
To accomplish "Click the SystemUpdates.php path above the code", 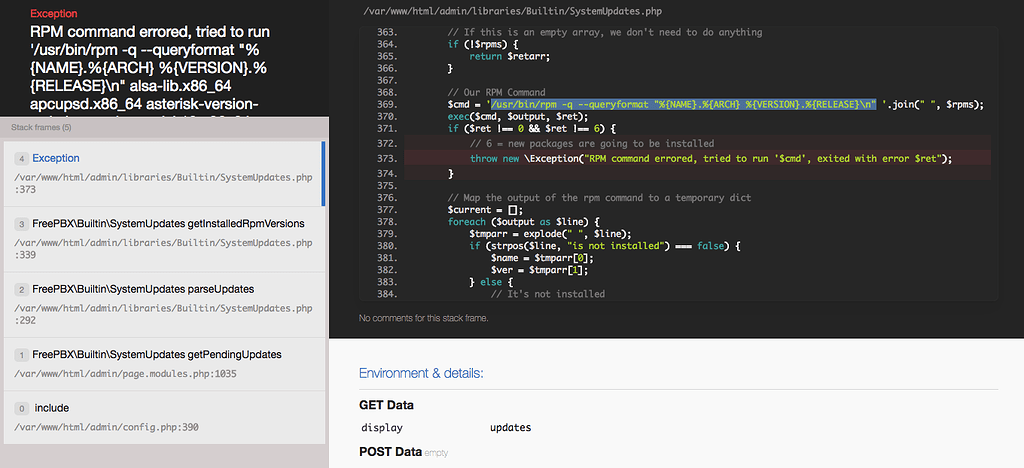I will (x=516, y=11).
